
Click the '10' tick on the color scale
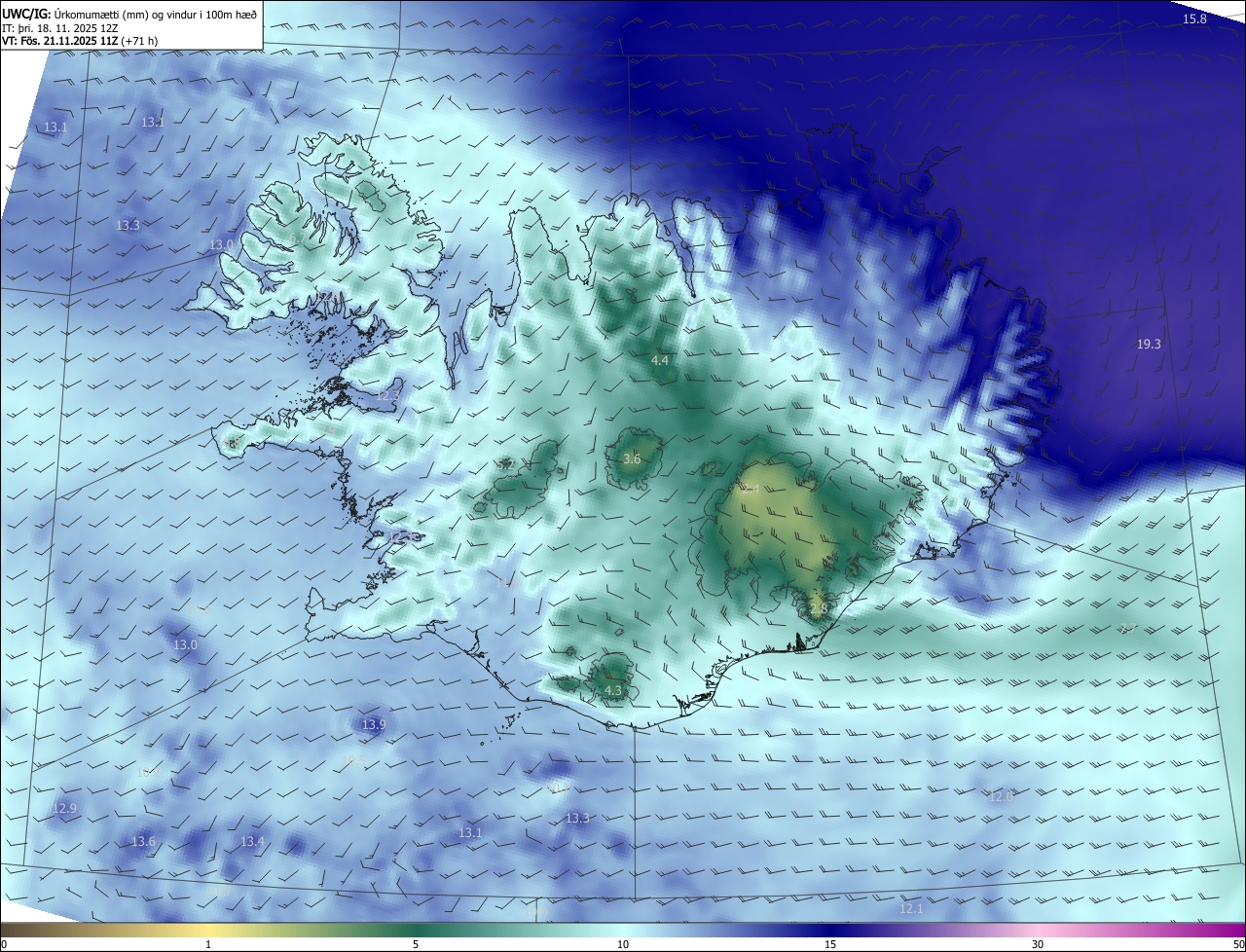tap(623, 944)
